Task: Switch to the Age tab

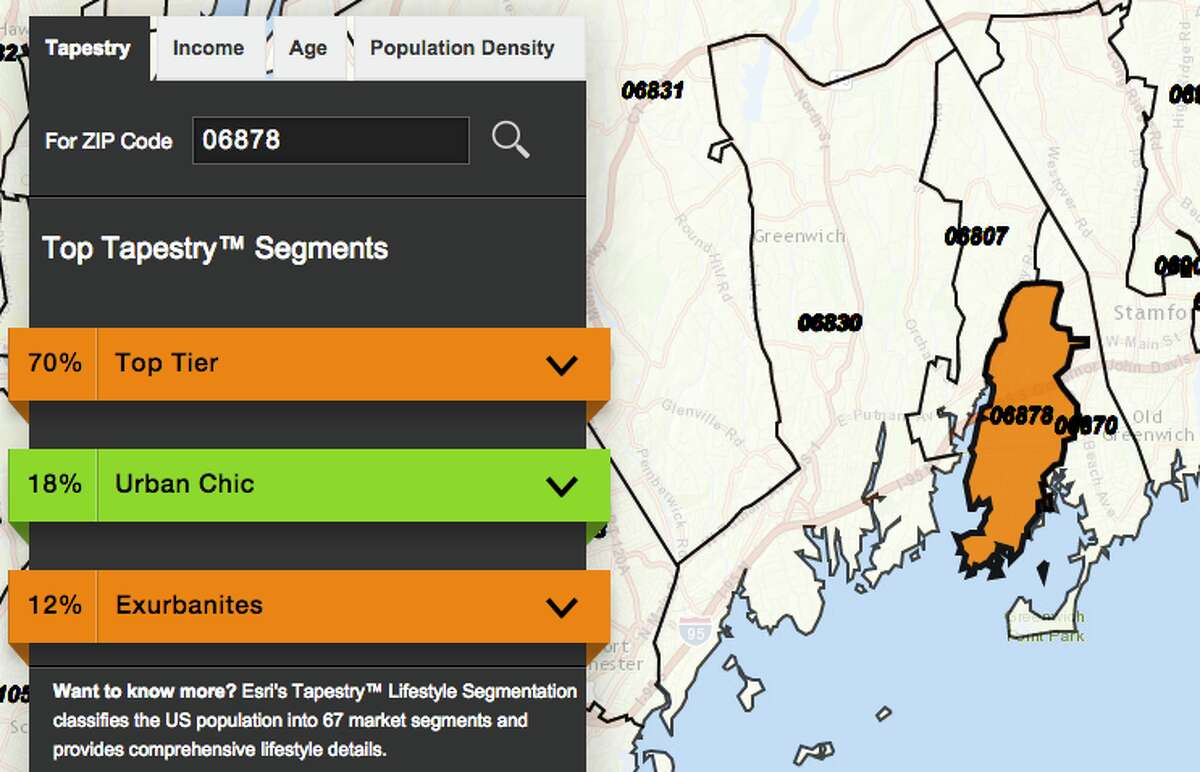Action: tap(308, 47)
